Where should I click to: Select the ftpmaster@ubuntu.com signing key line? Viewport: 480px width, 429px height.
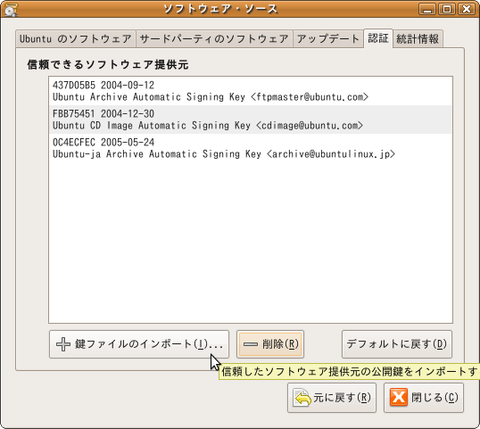pos(210,97)
